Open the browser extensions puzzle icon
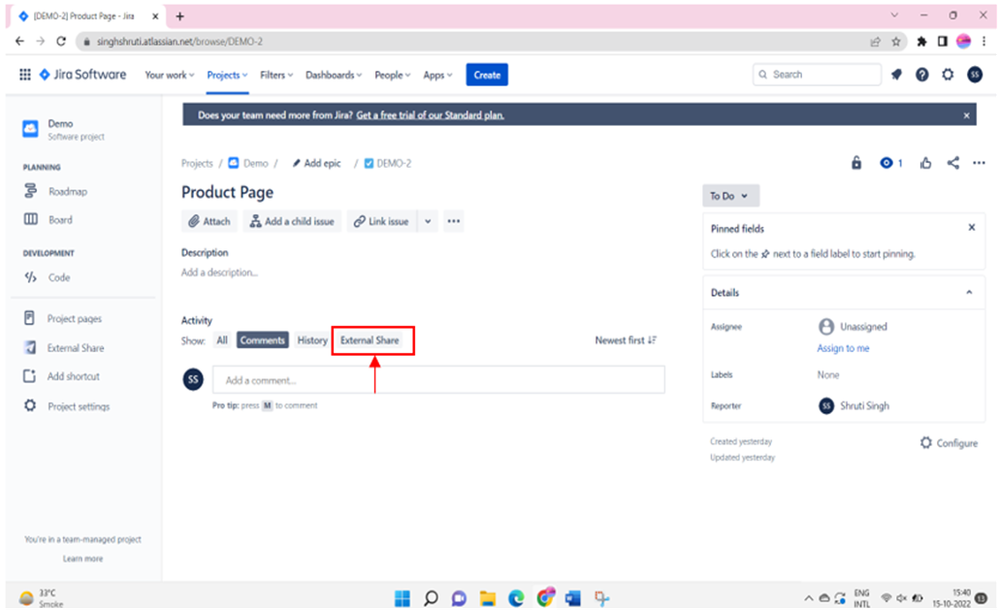999x611 pixels. pyautogui.click(x=922, y=41)
